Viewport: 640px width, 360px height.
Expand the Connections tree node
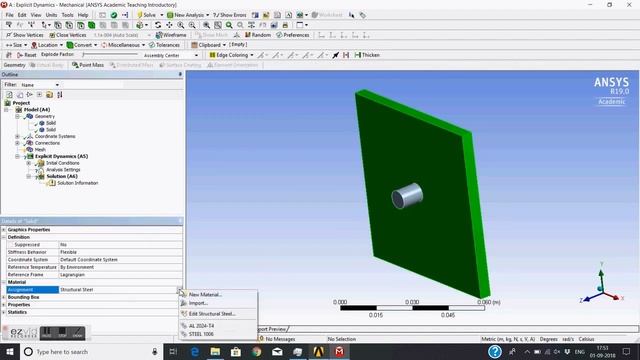point(17,143)
